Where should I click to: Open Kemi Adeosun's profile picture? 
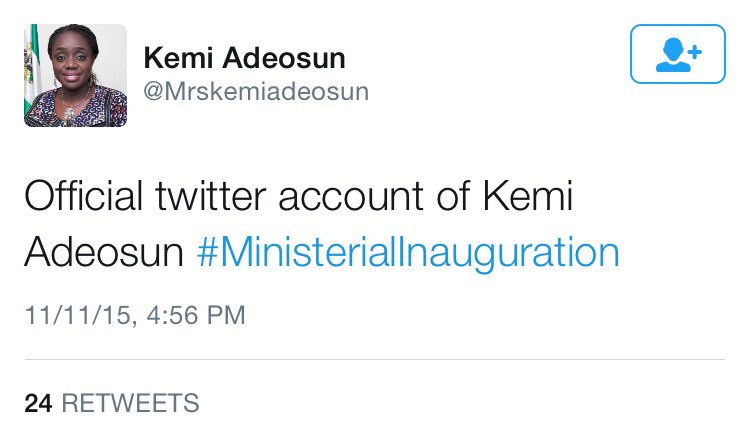point(76,76)
